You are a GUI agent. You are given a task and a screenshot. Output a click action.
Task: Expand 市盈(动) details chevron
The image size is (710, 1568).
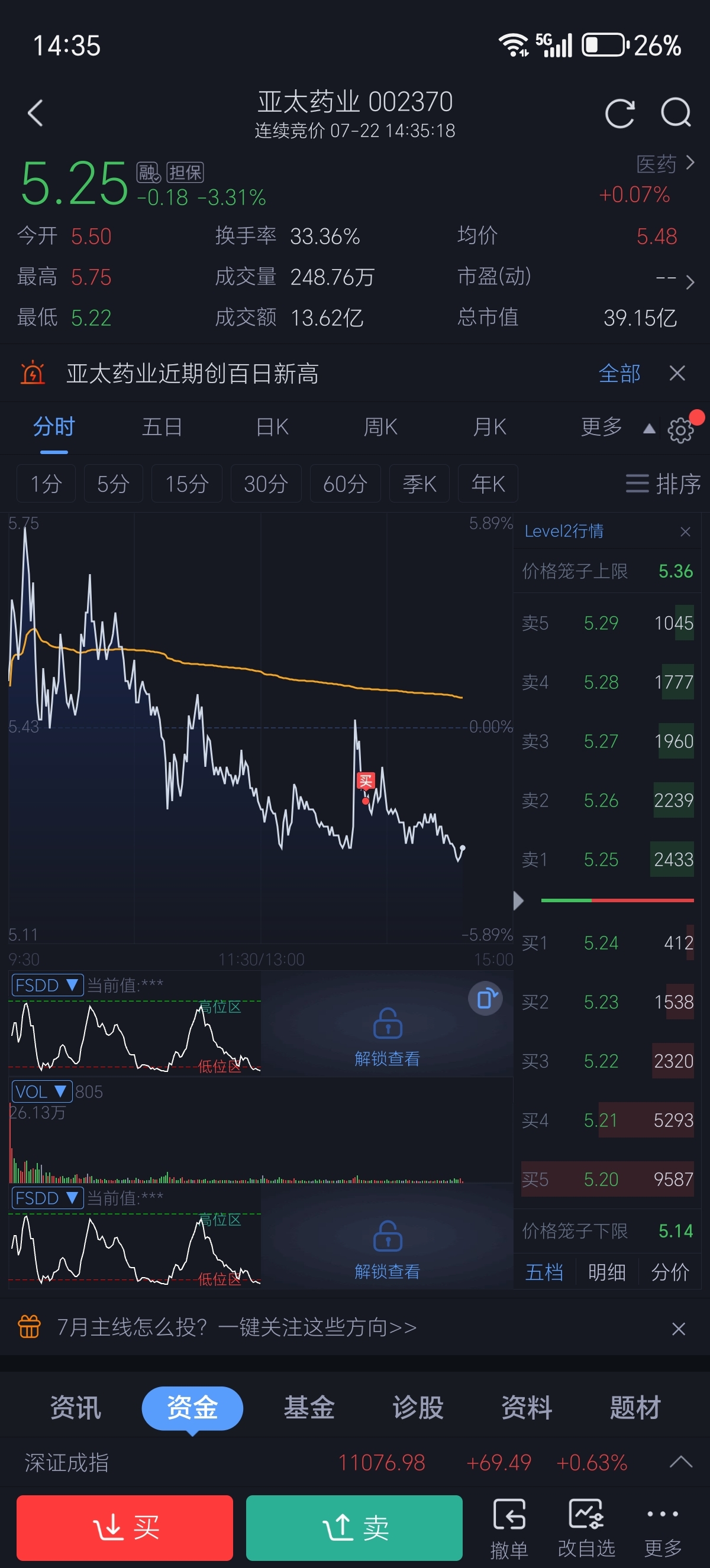tap(690, 282)
